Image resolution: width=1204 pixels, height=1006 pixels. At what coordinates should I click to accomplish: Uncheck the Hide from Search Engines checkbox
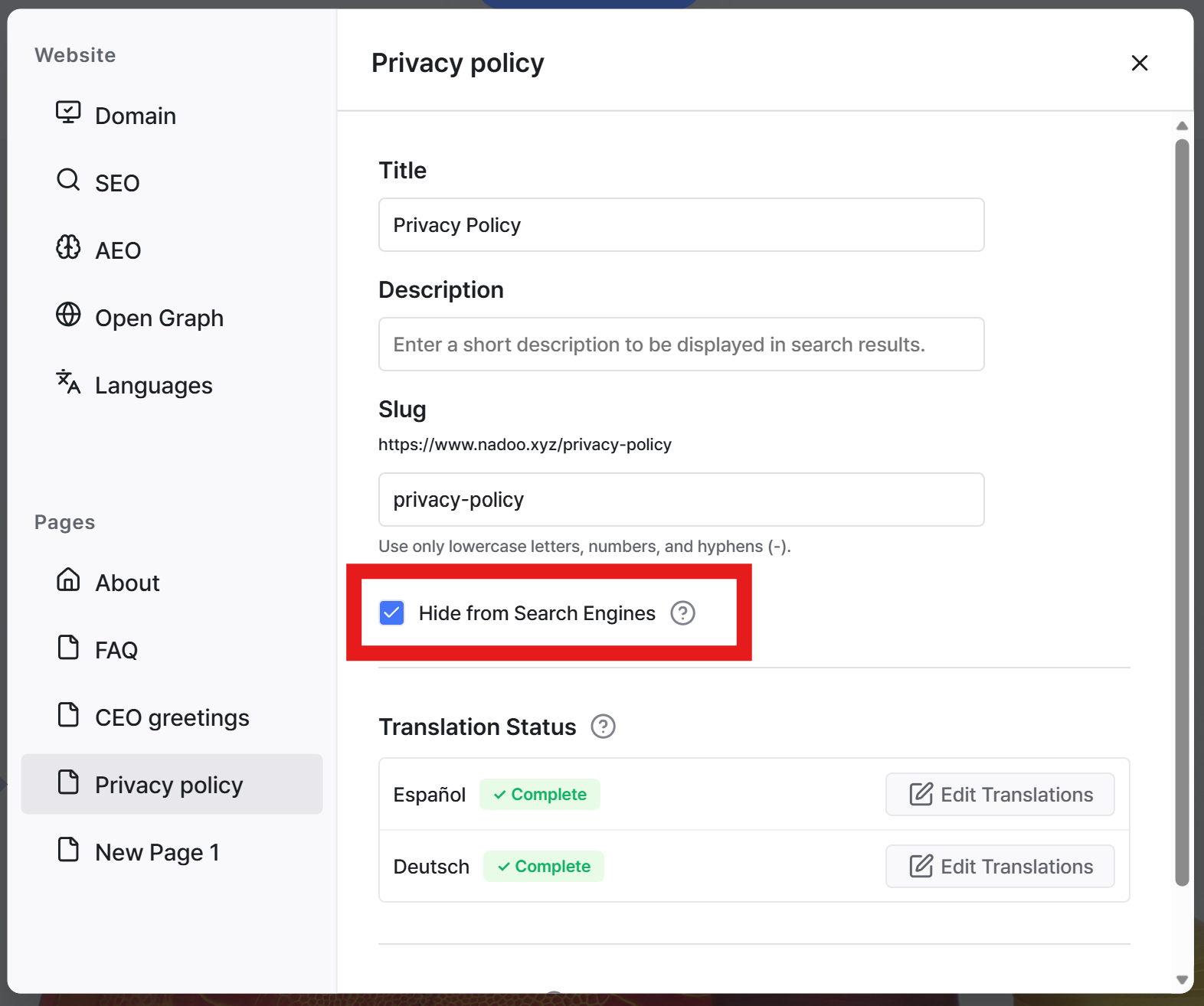coord(392,613)
